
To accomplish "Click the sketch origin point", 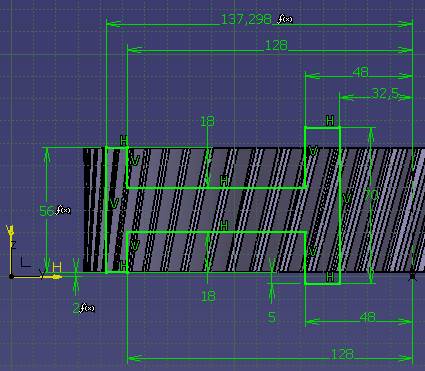I will [x=11, y=276].
